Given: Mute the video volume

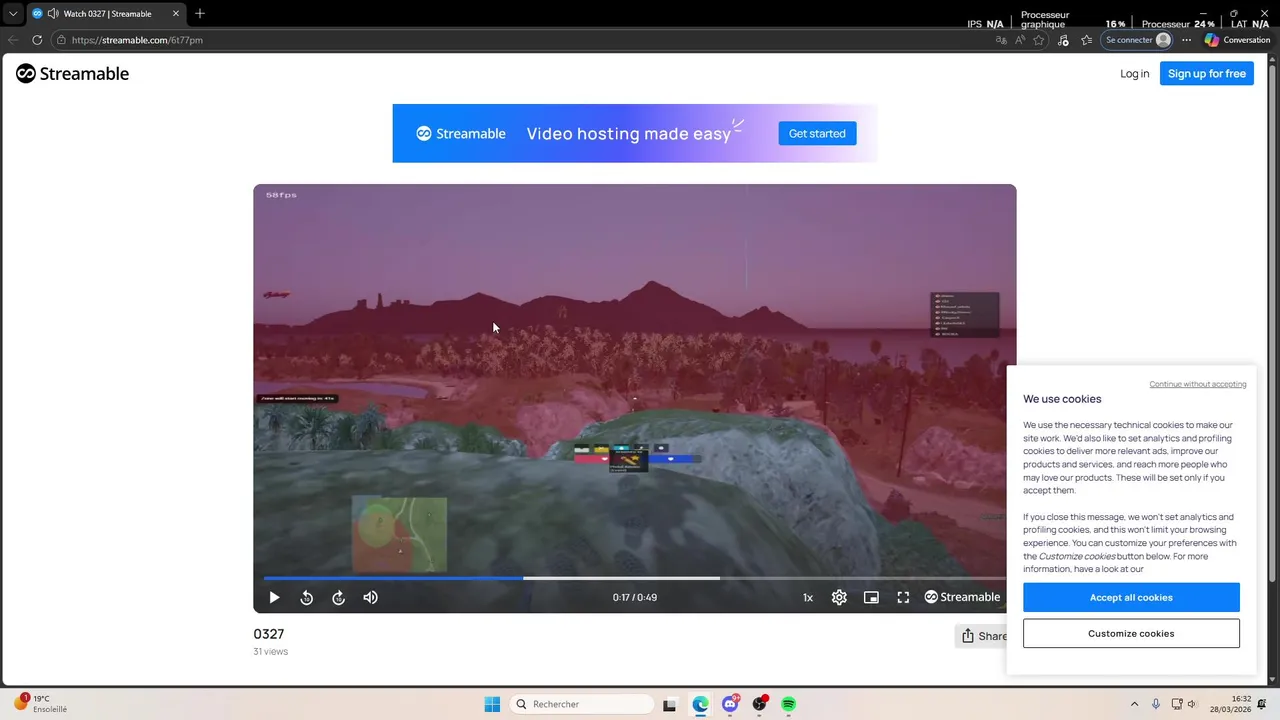Looking at the screenshot, I should click(x=371, y=597).
